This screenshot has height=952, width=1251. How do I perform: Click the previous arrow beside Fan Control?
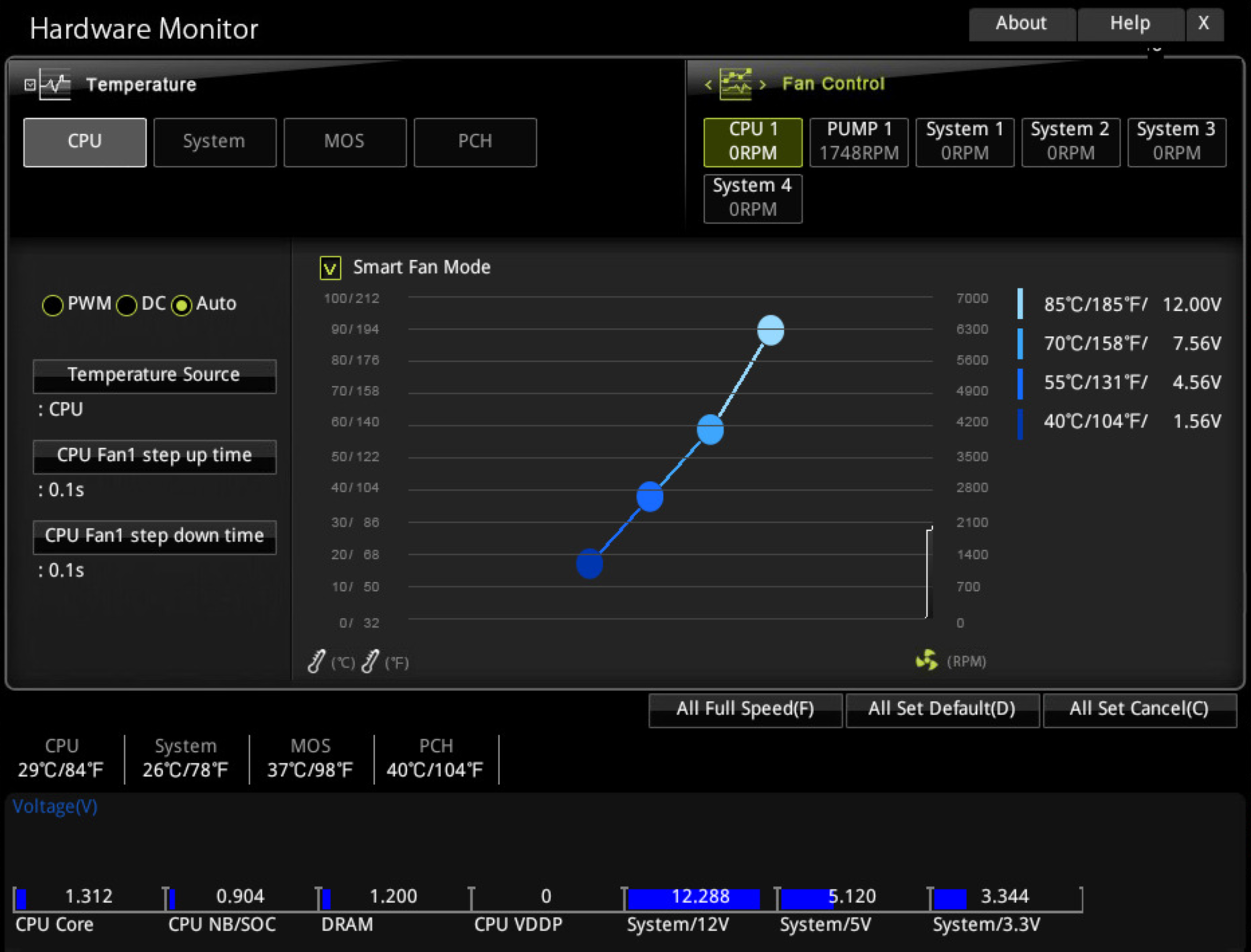coord(708,85)
